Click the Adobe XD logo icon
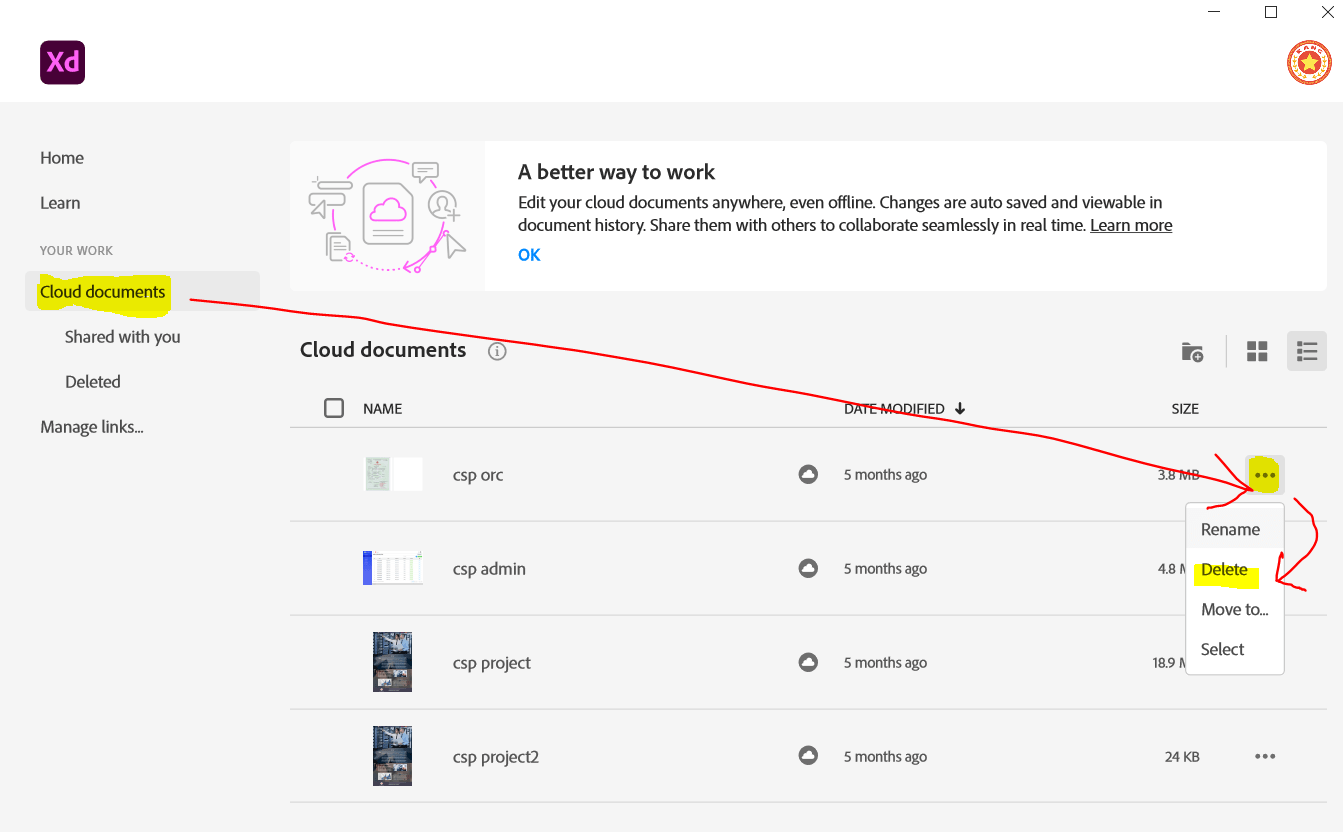This screenshot has width=1343, height=832. 62,62
